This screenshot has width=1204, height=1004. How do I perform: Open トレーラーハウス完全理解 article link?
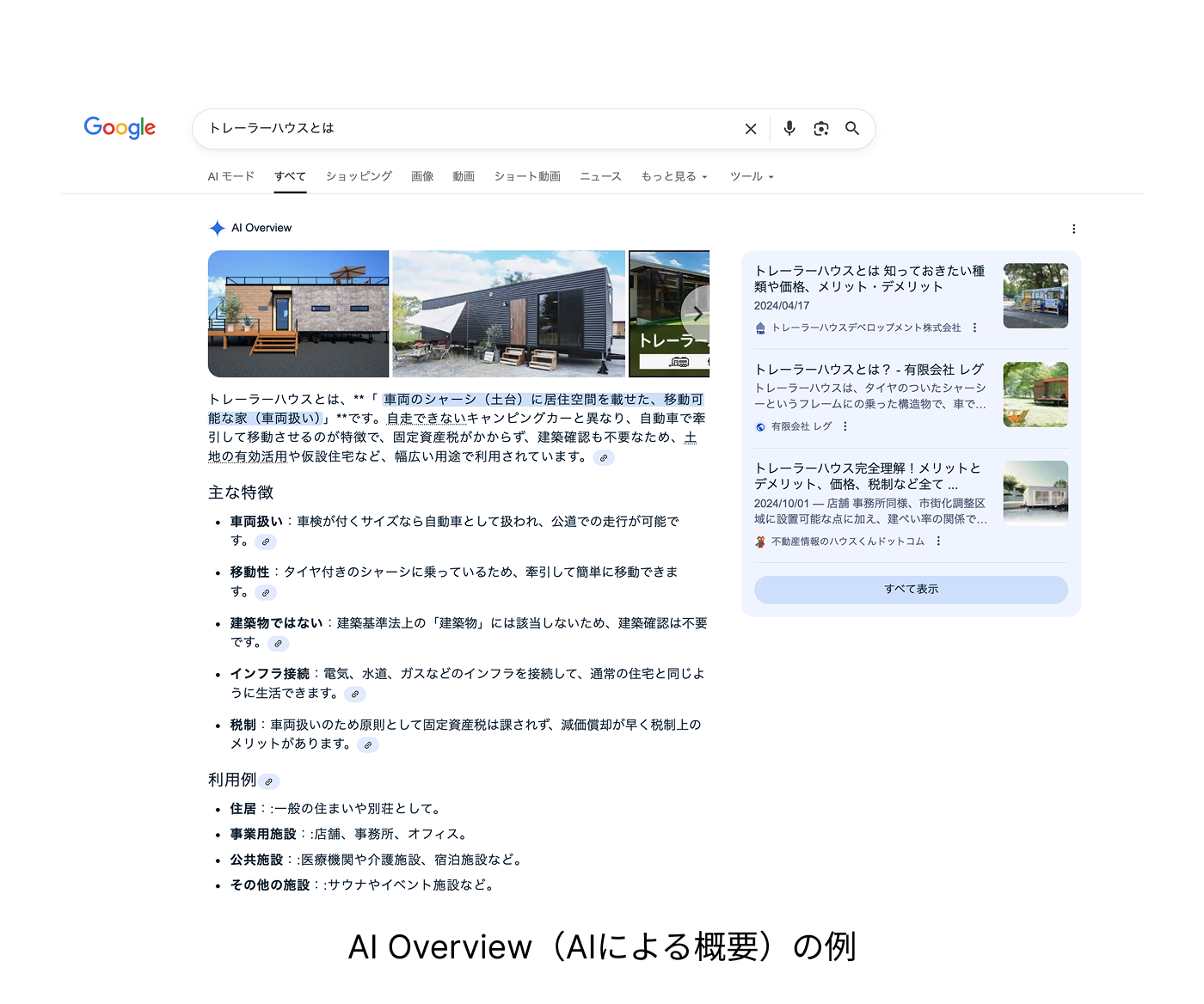pyautogui.click(x=867, y=475)
